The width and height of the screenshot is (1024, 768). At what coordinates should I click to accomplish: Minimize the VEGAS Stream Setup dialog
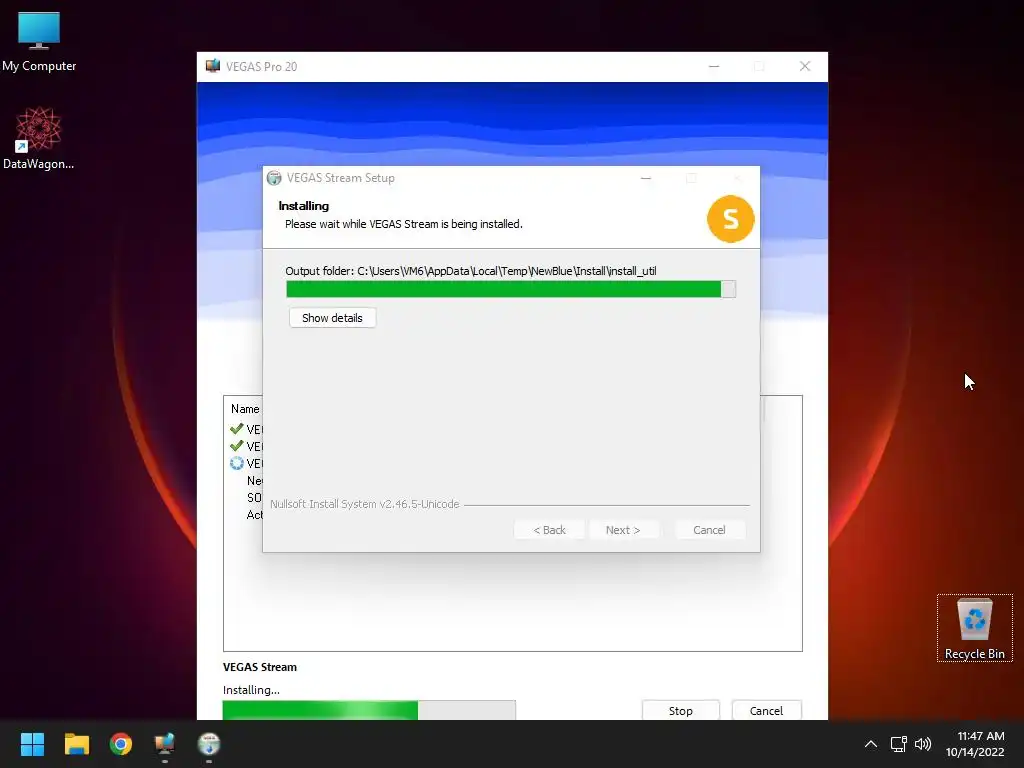coord(646,178)
